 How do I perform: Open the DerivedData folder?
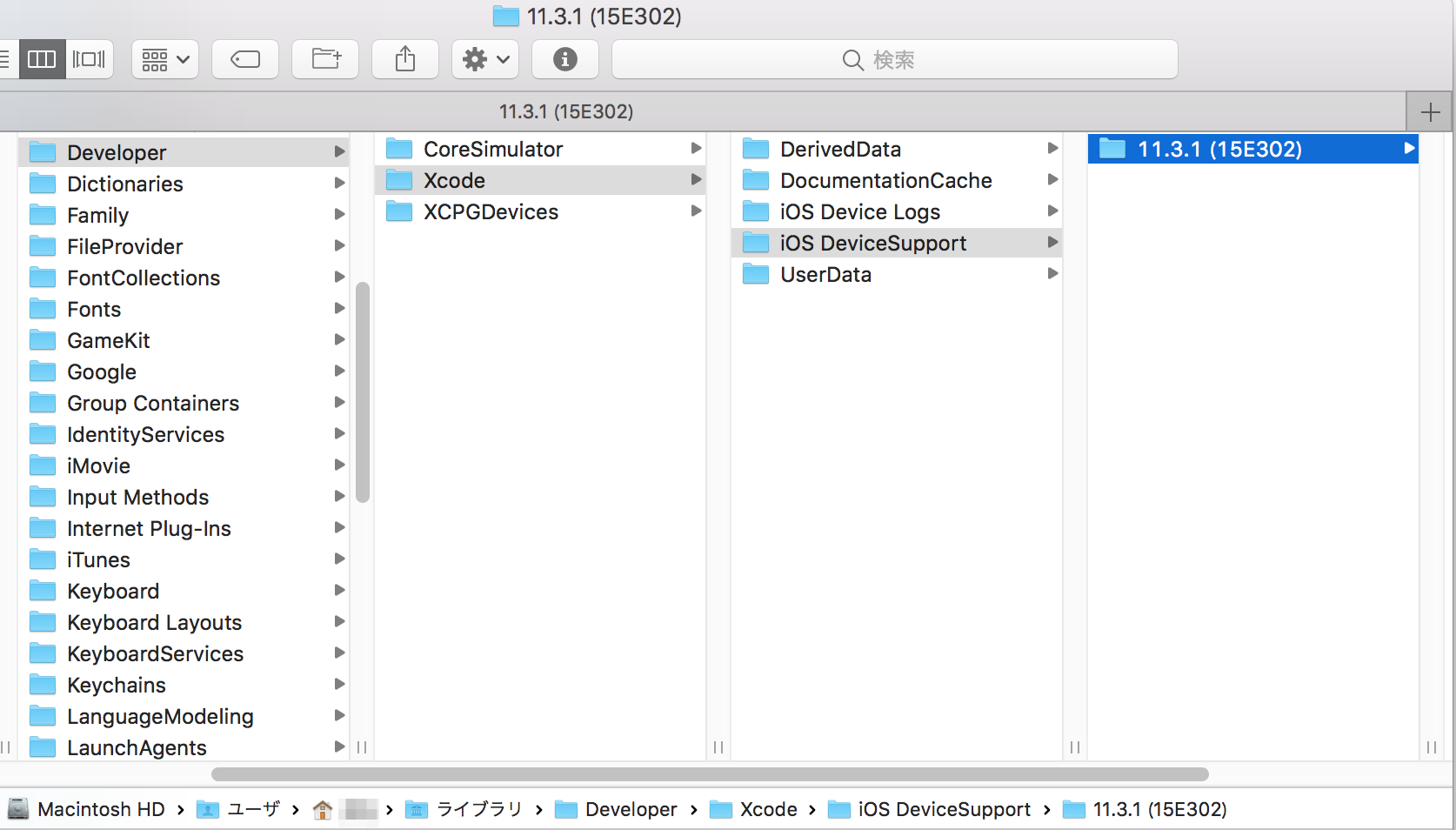coord(839,148)
